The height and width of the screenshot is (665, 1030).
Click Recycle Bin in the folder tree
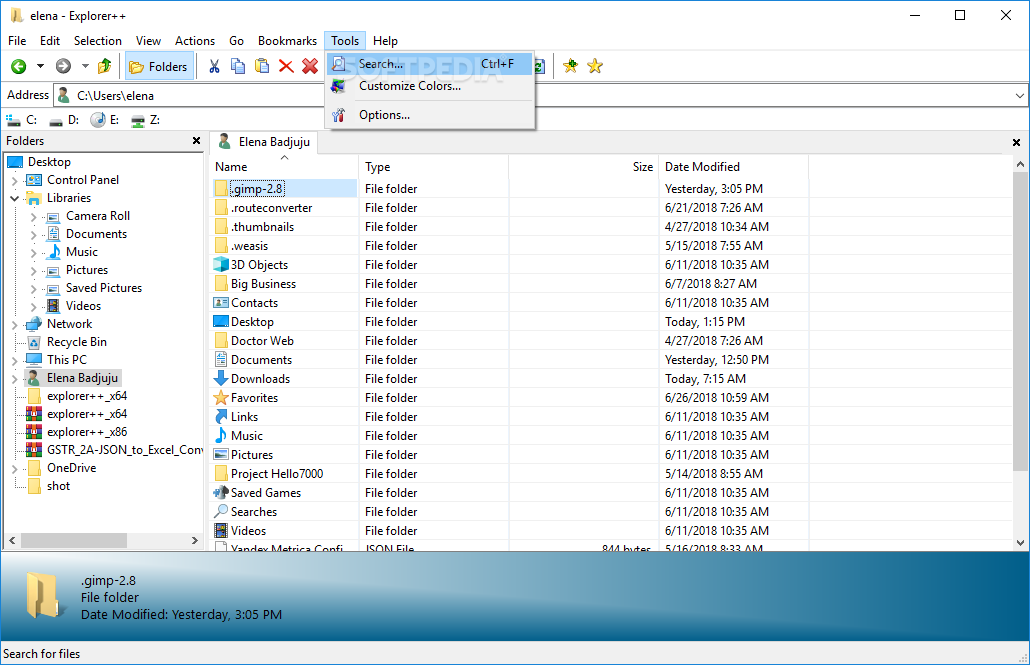[76, 342]
